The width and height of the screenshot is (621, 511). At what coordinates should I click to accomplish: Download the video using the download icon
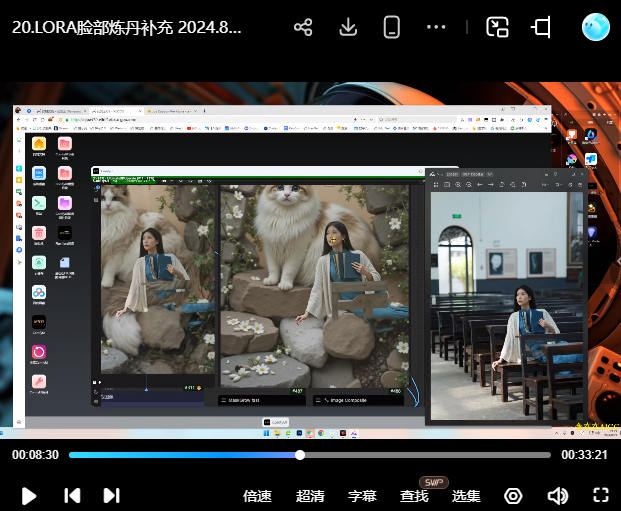[x=348, y=27]
